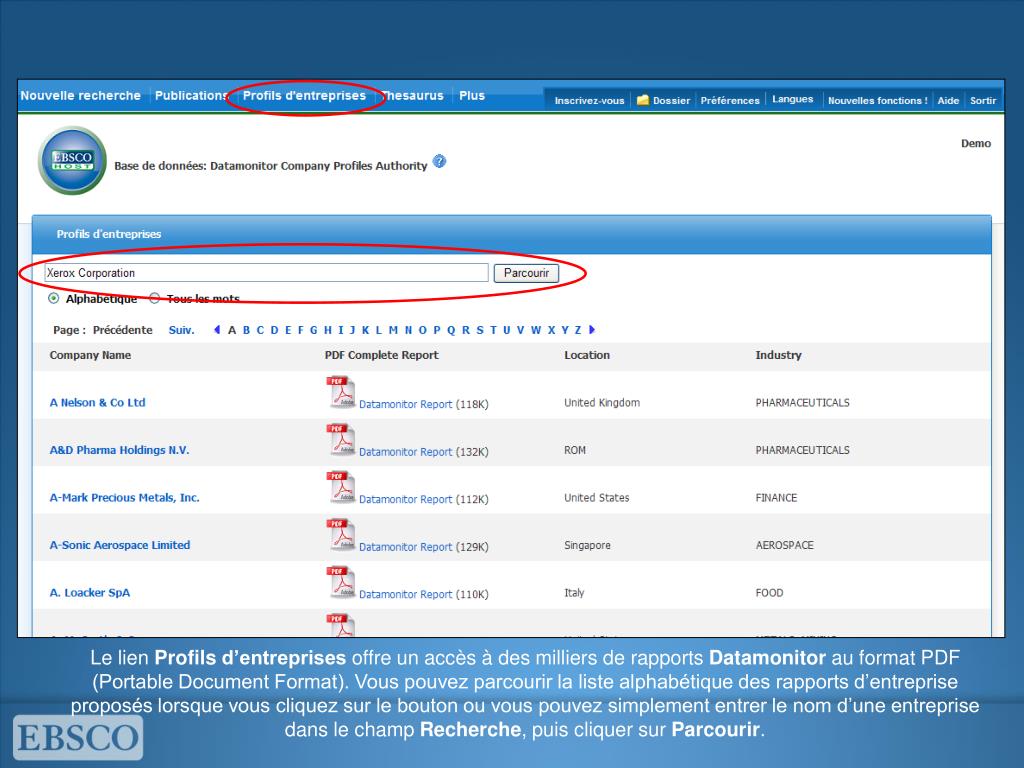Image resolution: width=1024 pixels, height=768 pixels.
Task: Jump to letter Z in alphabet list
Action: (x=578, y=330)
